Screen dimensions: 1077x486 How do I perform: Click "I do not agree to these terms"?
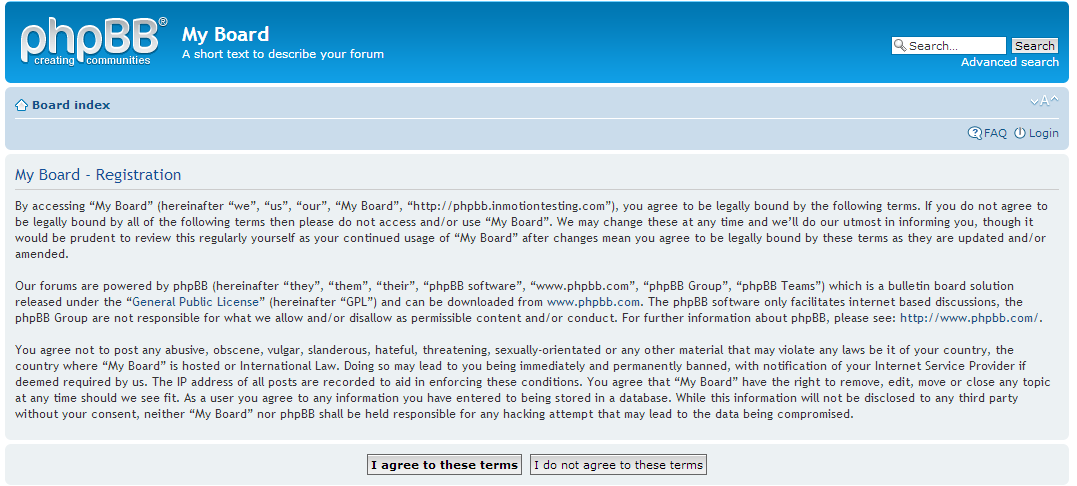[618, 465]
